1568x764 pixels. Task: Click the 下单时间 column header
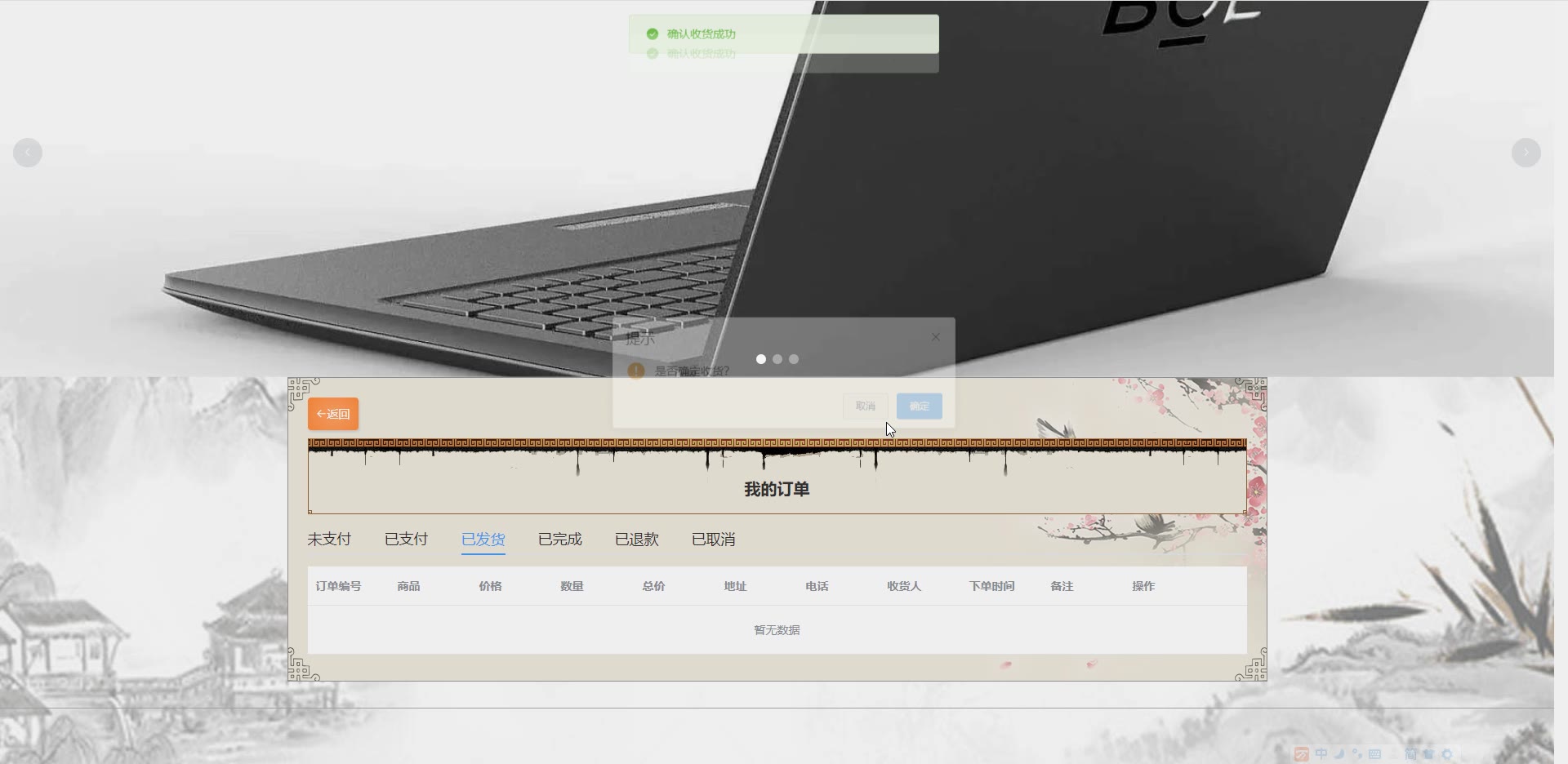click(991, 586)
